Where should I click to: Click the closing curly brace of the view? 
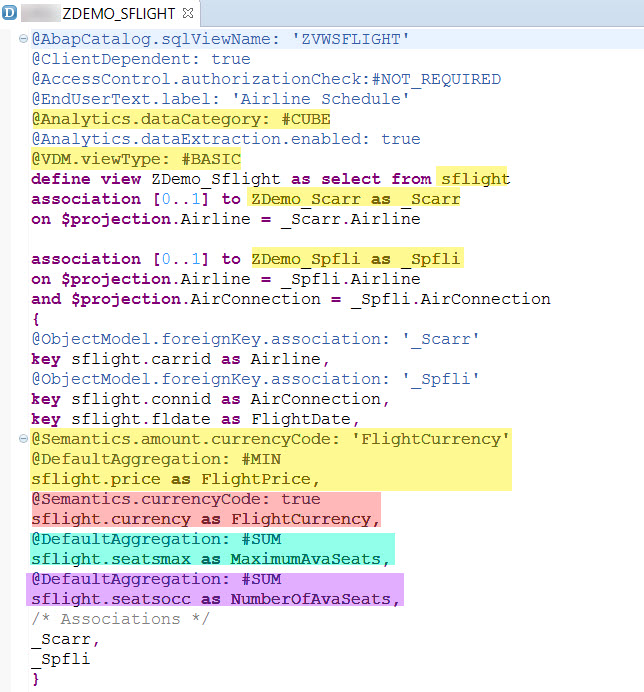[x=36, y=679]
